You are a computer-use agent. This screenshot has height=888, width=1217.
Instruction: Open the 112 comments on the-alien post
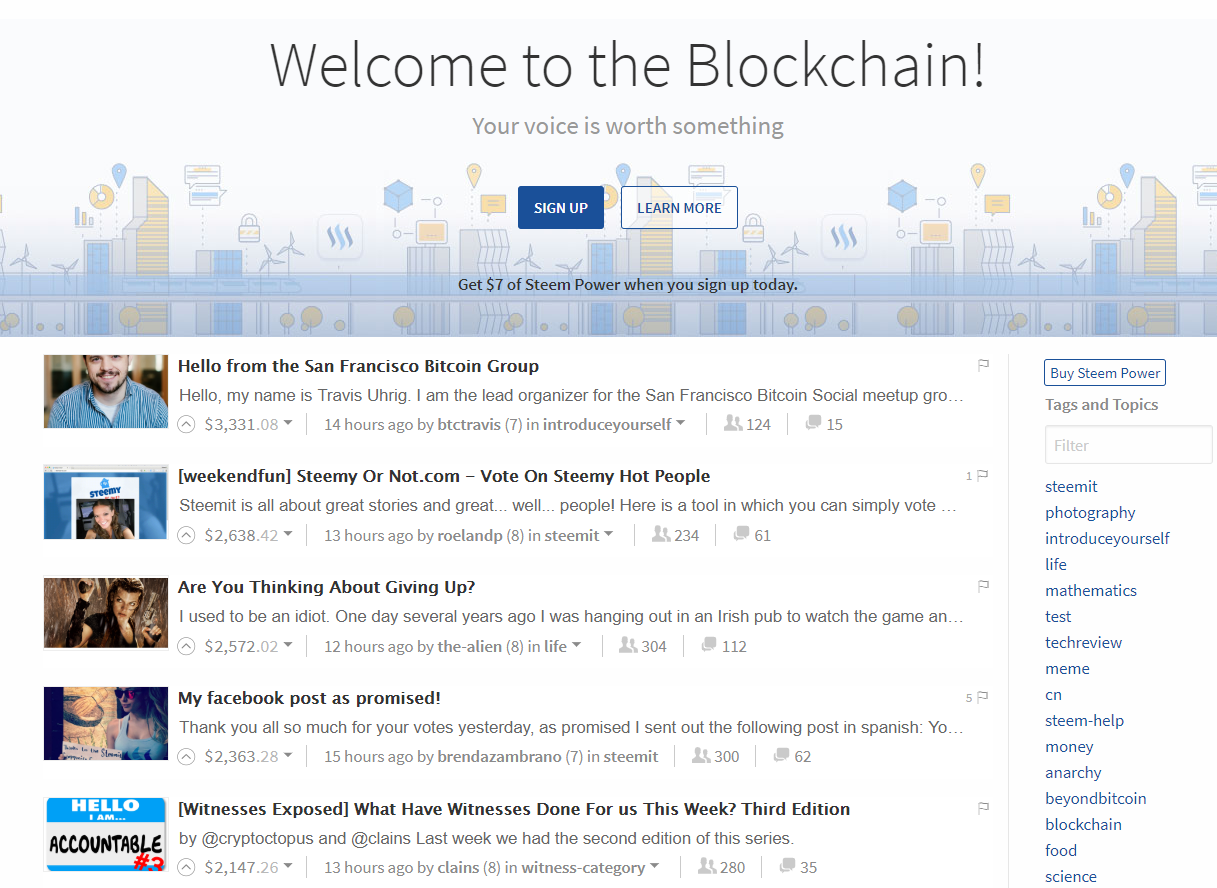point(724,646)
